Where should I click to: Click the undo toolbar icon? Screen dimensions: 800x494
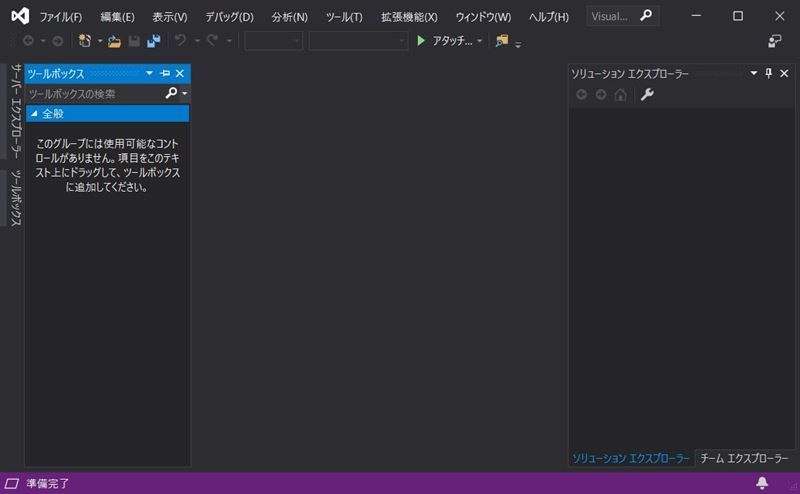(180, 40)
